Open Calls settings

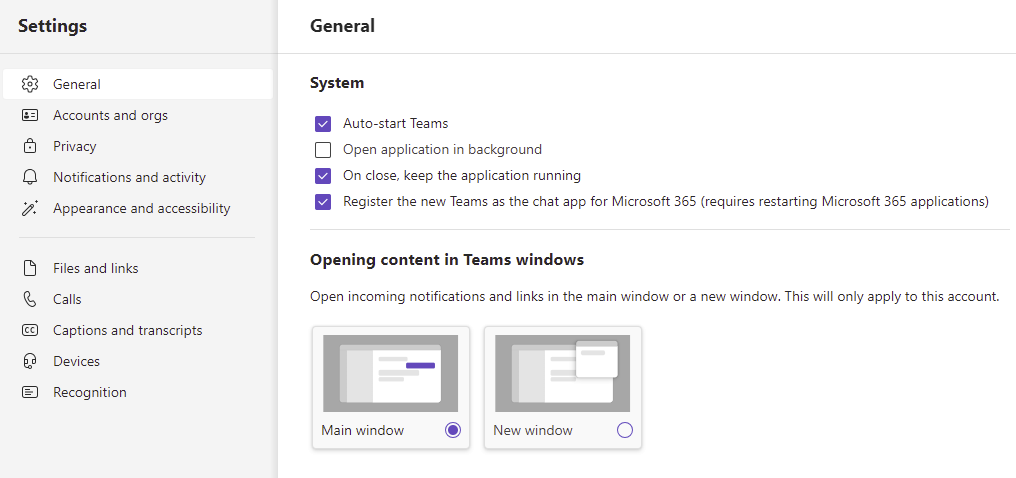tap(138, 299)
